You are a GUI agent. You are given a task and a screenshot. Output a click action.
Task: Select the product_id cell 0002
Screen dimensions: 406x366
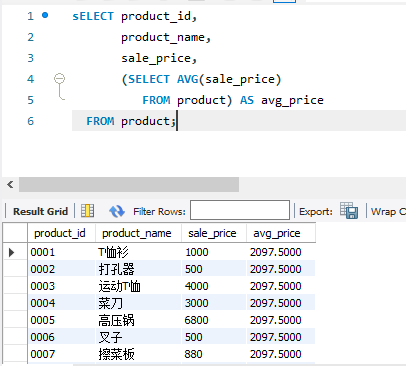pos(61,269)
